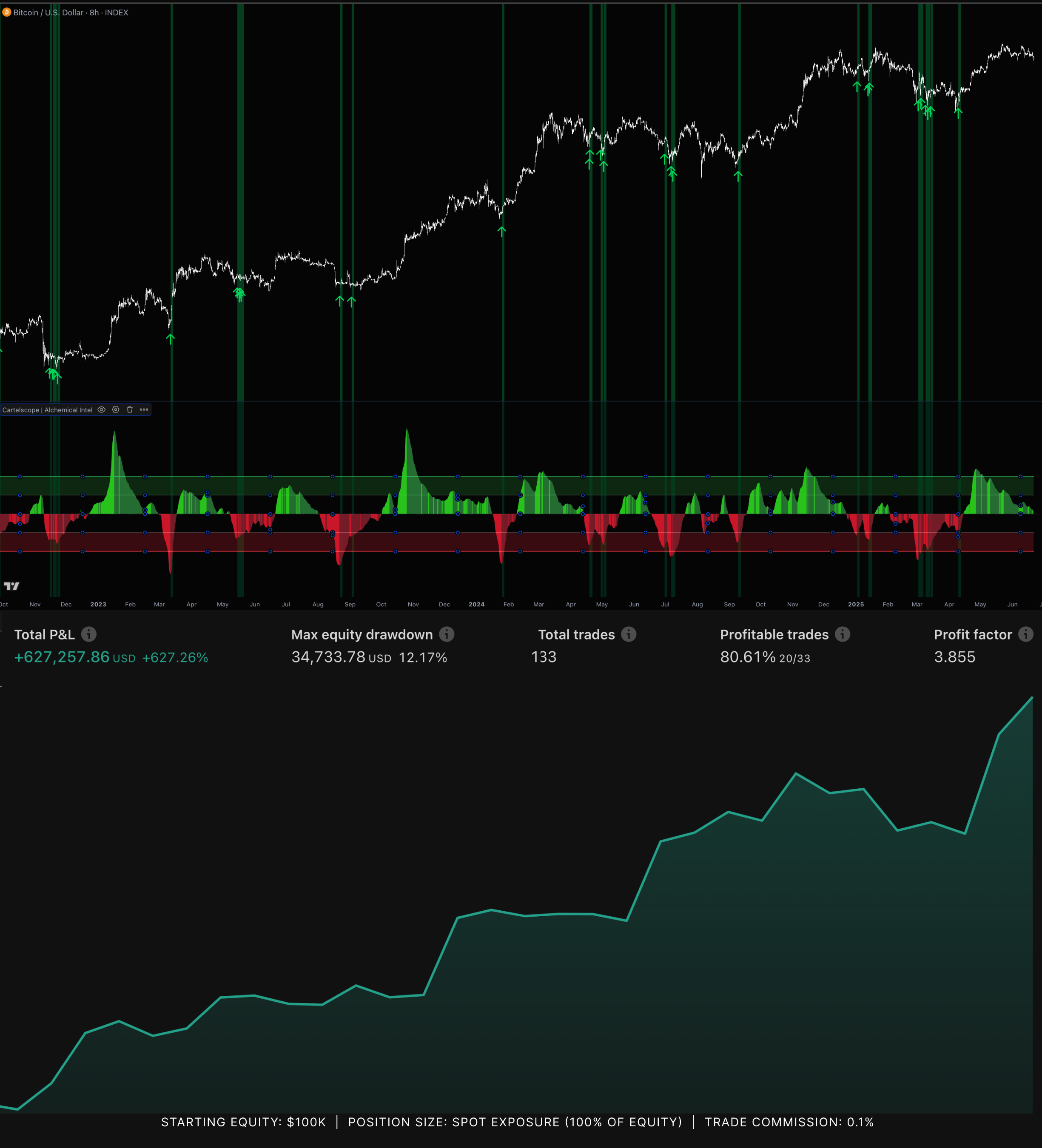This screenshot has height=1148, width=1042.
Task: Click the 34,733.78 USD drawdown value
Action: pos(341,657)
